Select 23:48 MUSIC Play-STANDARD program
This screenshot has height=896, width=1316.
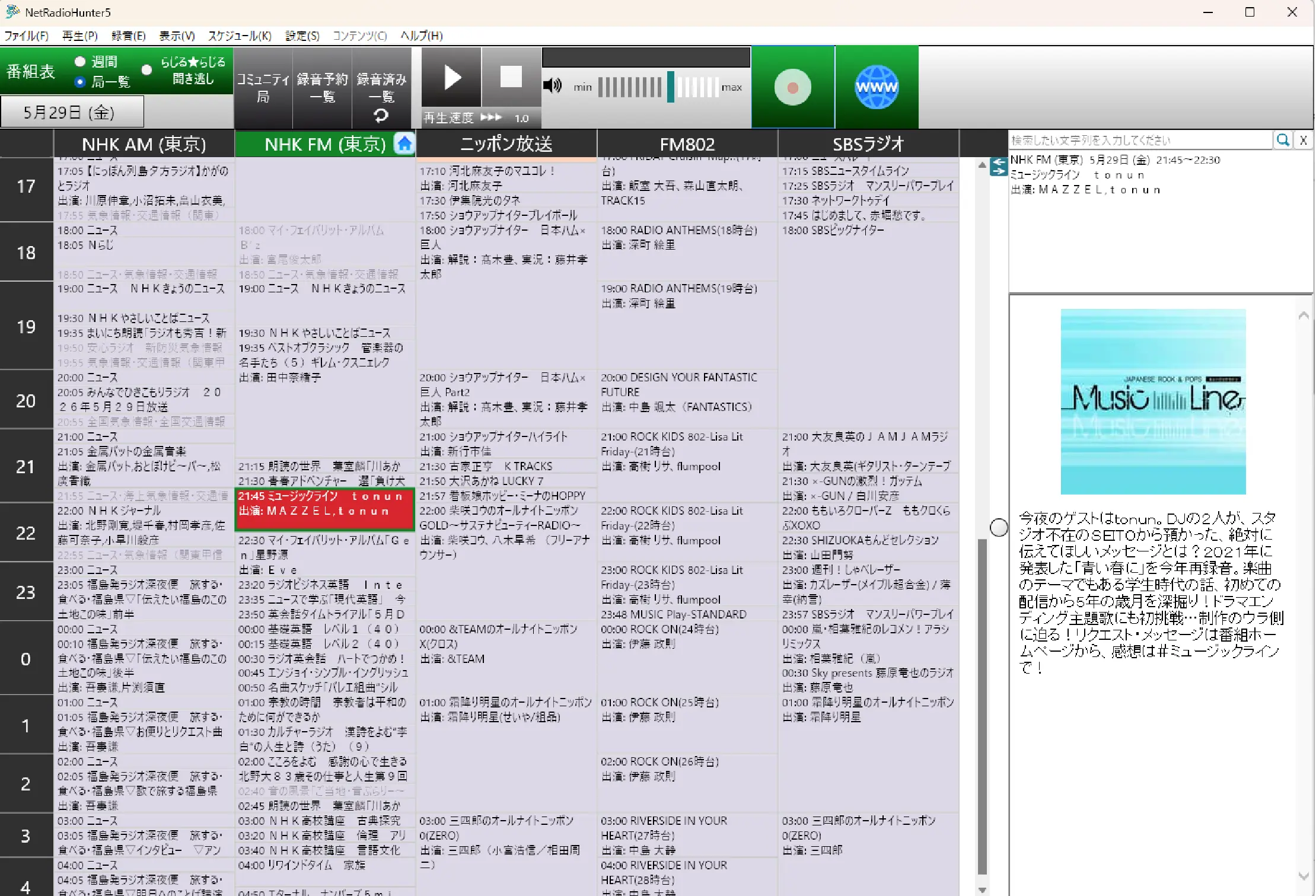click(687, 614)
